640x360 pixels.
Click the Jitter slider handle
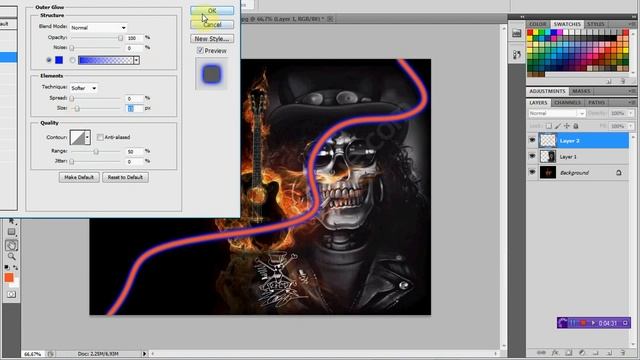point(71,162)
